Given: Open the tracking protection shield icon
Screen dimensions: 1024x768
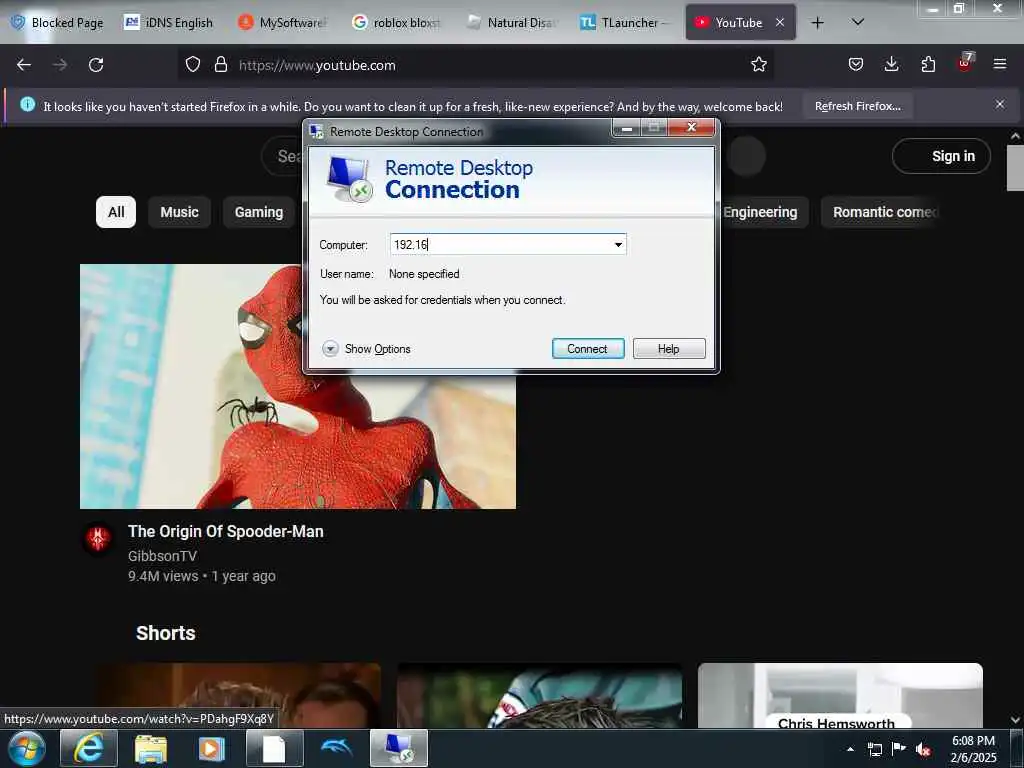Looking at the screenshot, I should [x=193, y=65].
